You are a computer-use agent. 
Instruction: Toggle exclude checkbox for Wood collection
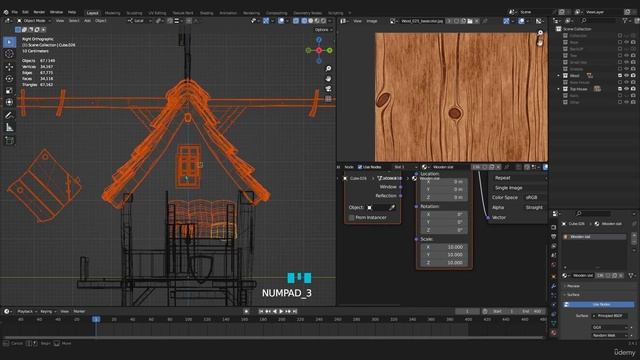click(x=620, y=76)
